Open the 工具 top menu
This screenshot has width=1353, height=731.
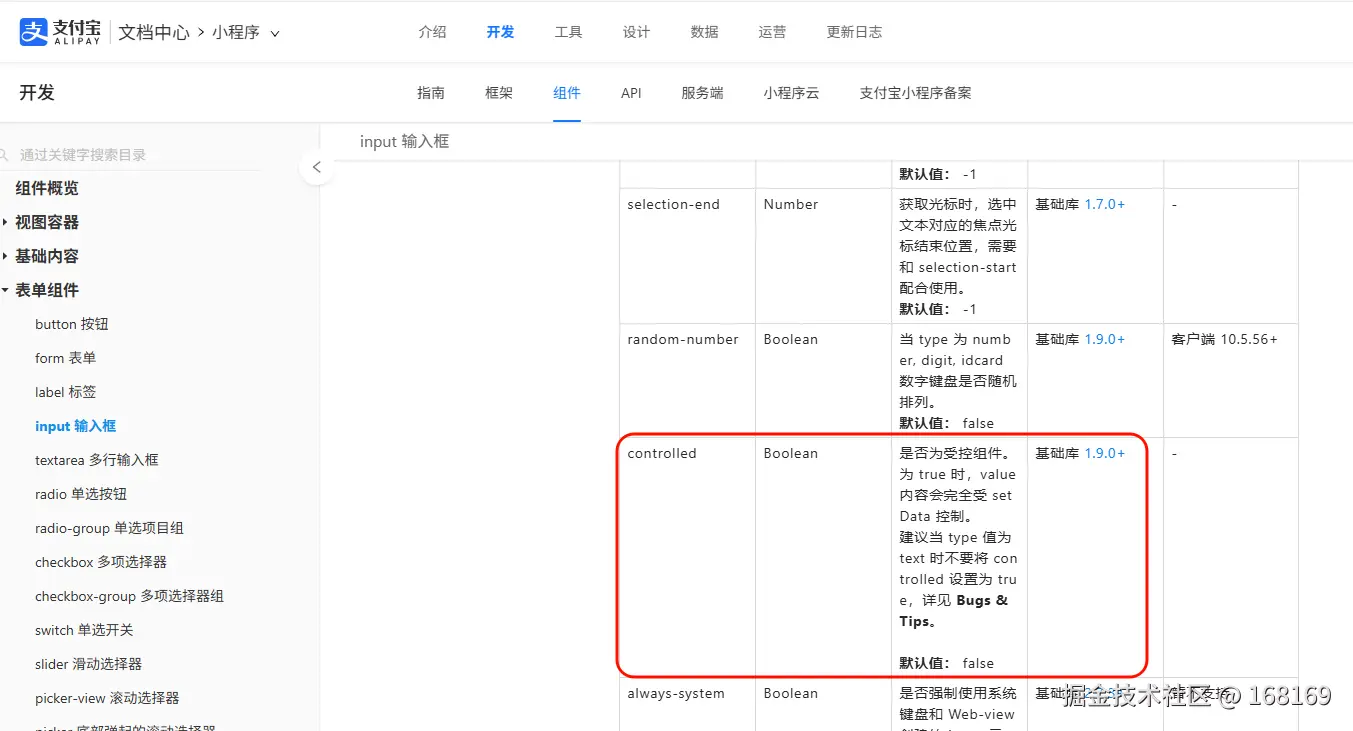tap(568, 32)
